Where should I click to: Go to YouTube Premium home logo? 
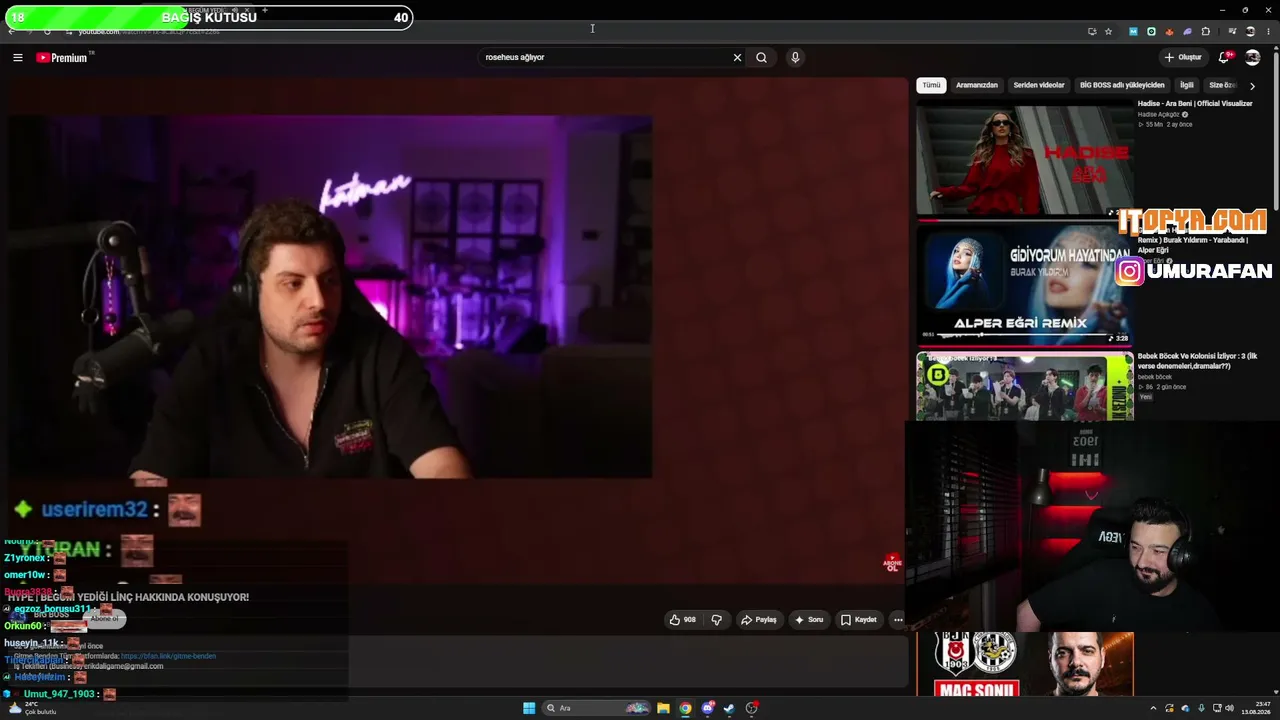62,58
